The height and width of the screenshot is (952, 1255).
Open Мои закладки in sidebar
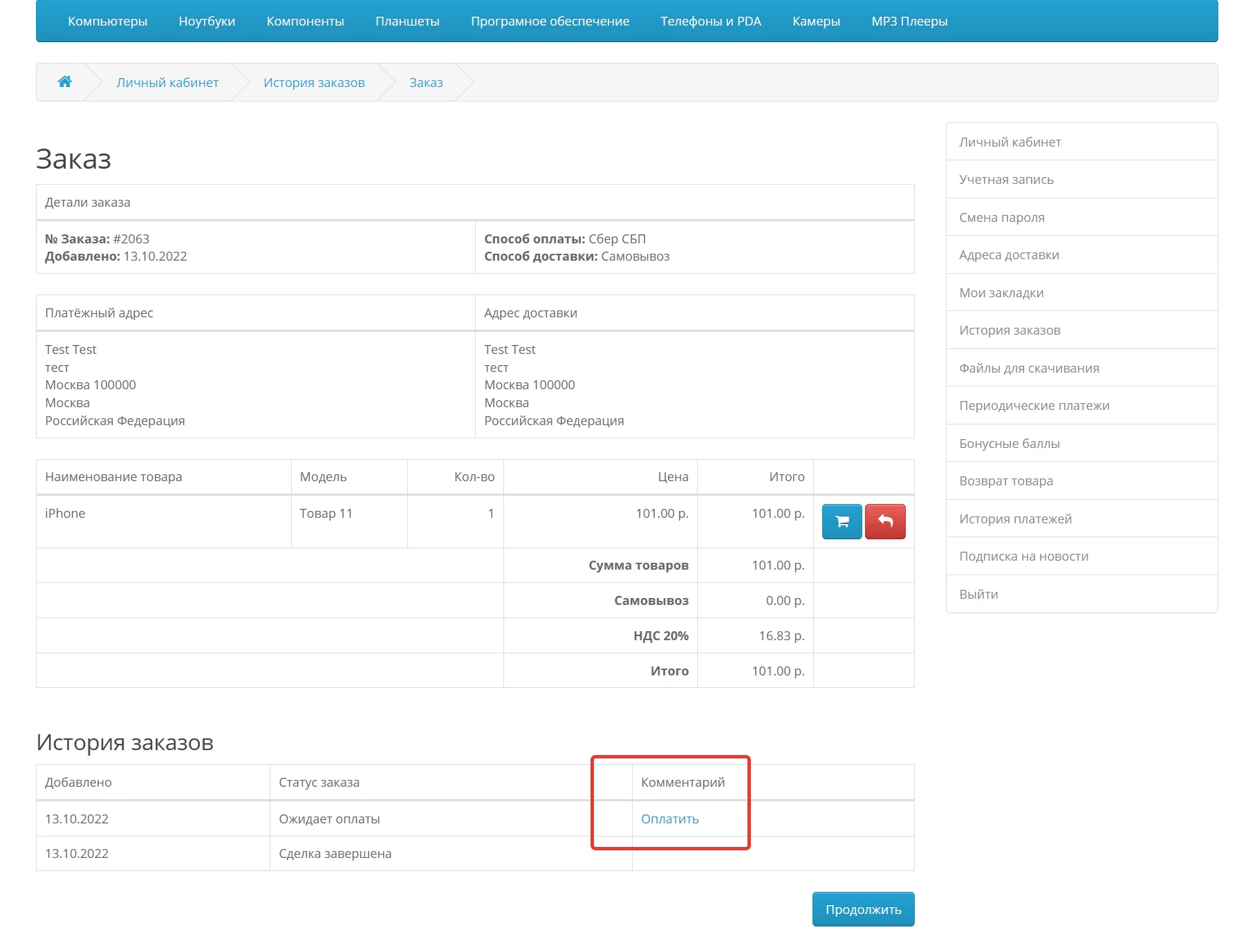point(1081,292)
